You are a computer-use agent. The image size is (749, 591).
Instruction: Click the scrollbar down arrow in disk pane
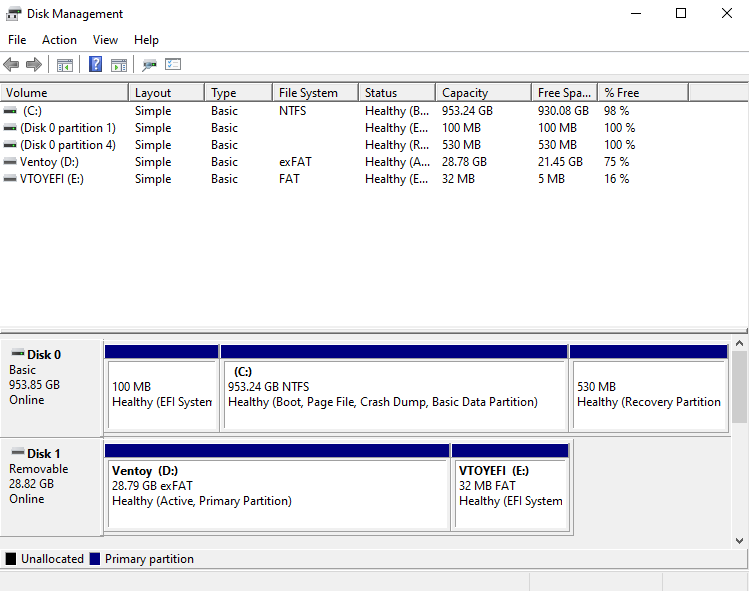coord(740,540)
